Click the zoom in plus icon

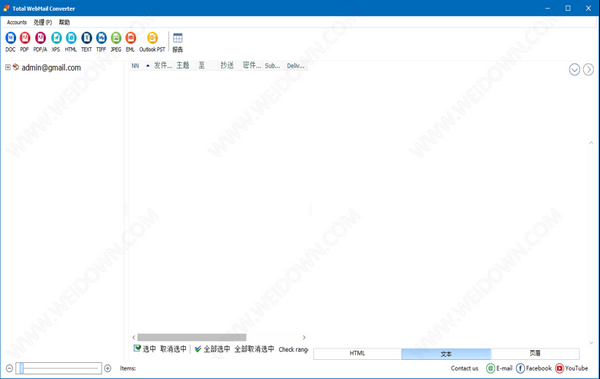[108, 368]
